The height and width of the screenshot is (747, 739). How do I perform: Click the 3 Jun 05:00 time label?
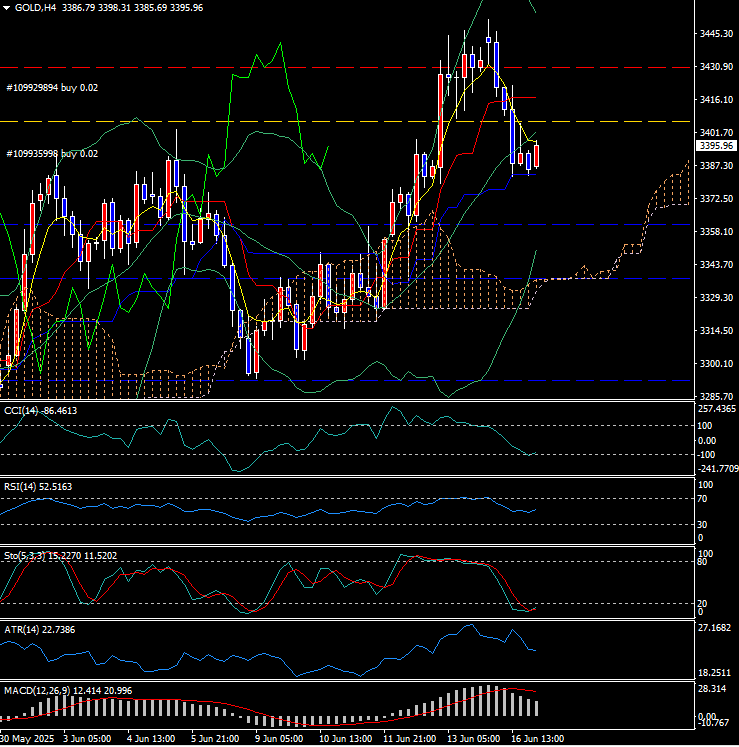click(x=87, y=738)
